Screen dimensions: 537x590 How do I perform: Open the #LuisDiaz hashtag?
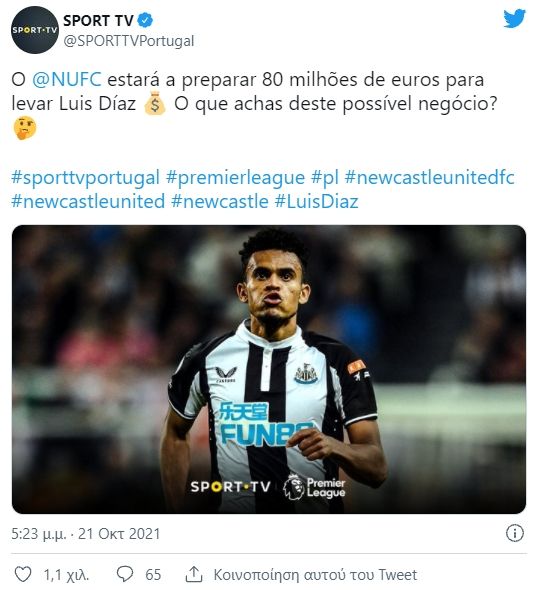(316, 201)
